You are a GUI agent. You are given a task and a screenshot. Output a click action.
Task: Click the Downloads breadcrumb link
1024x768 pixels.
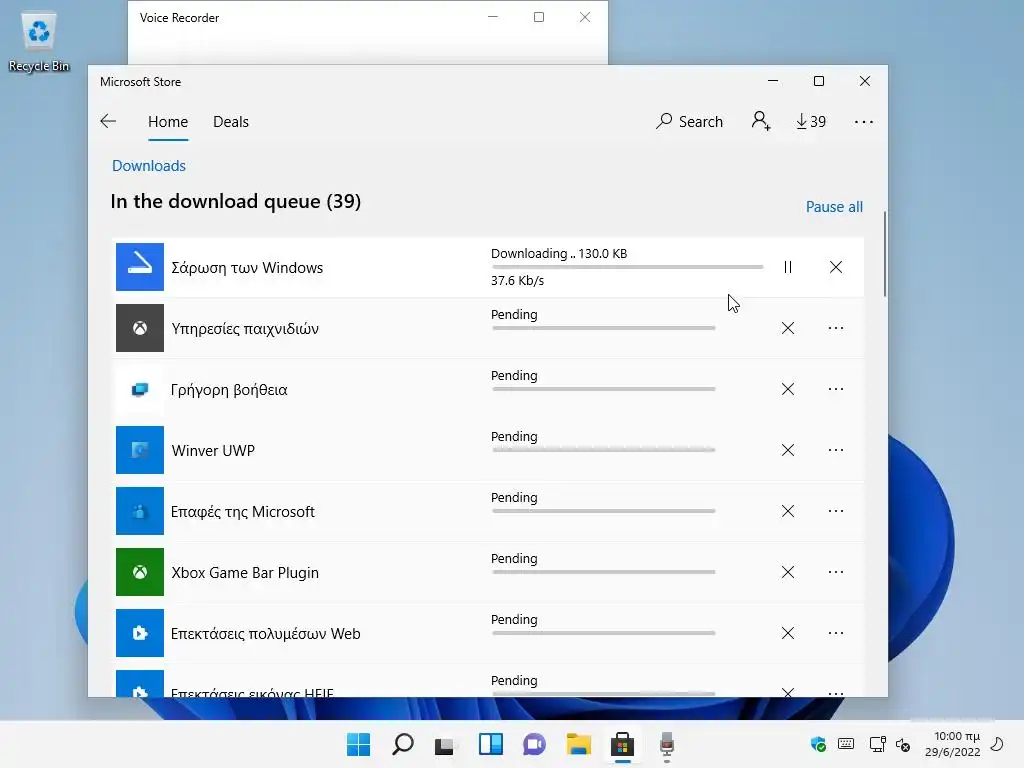[149, 166]
